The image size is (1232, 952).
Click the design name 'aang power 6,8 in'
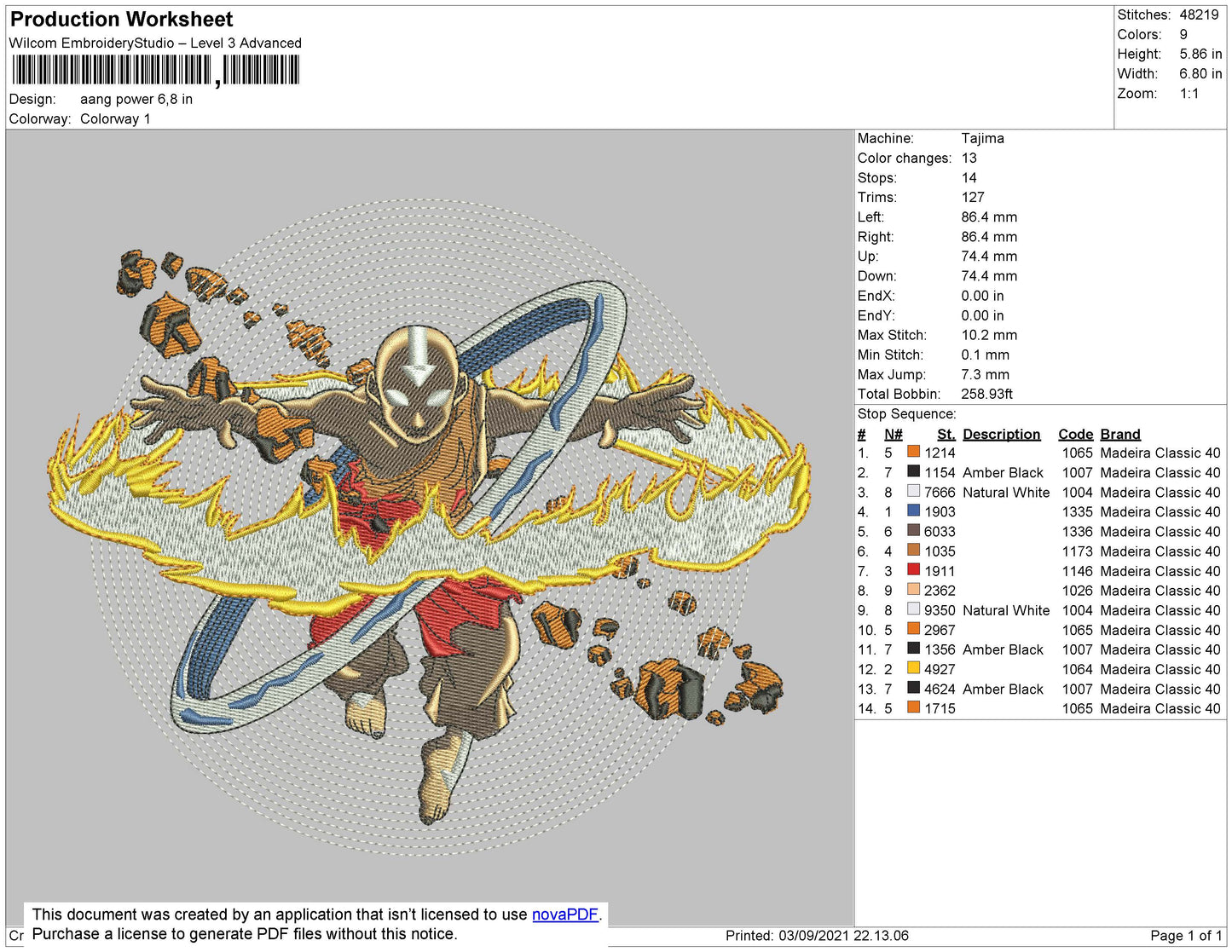point(136,100)
